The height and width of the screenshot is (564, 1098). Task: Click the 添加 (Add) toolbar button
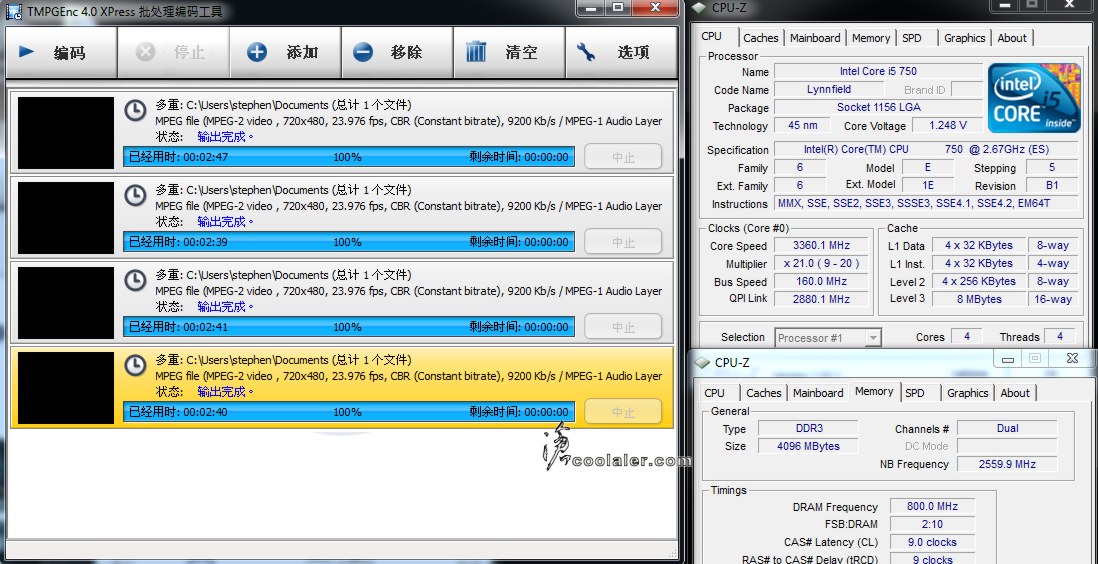tap(285, 53)
